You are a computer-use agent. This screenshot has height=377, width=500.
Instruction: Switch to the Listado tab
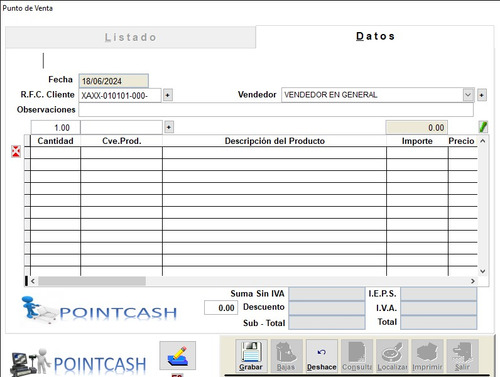pyautogui.click(x=131, y=37)
